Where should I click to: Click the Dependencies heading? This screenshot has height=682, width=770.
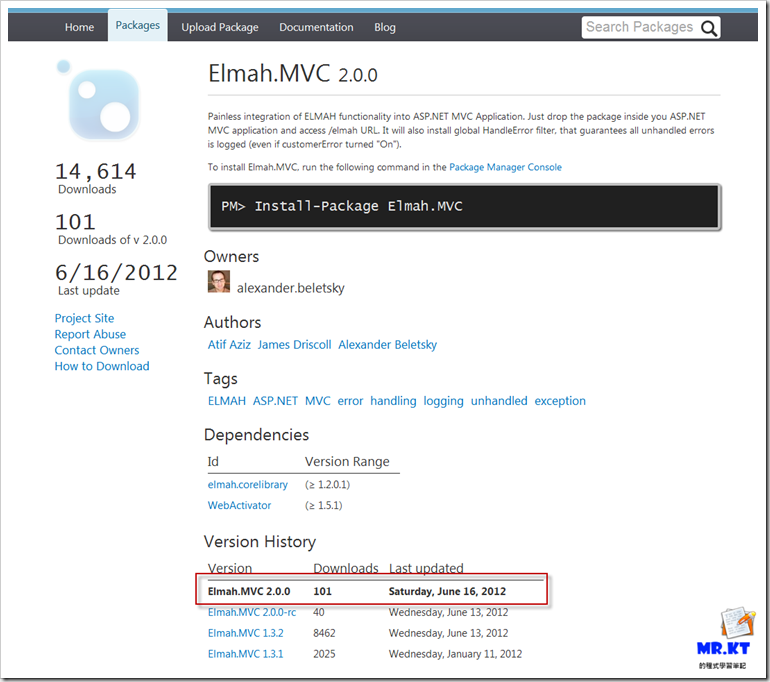click(256, 435)
